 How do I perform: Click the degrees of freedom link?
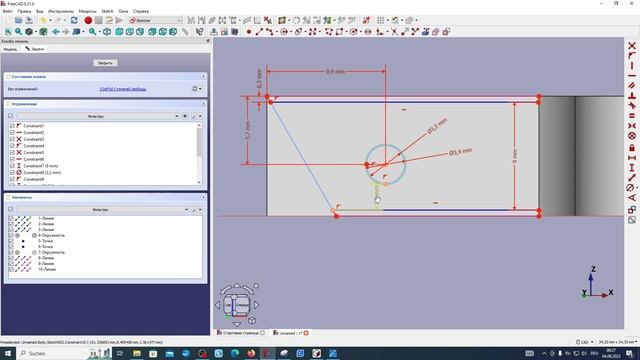123,89
